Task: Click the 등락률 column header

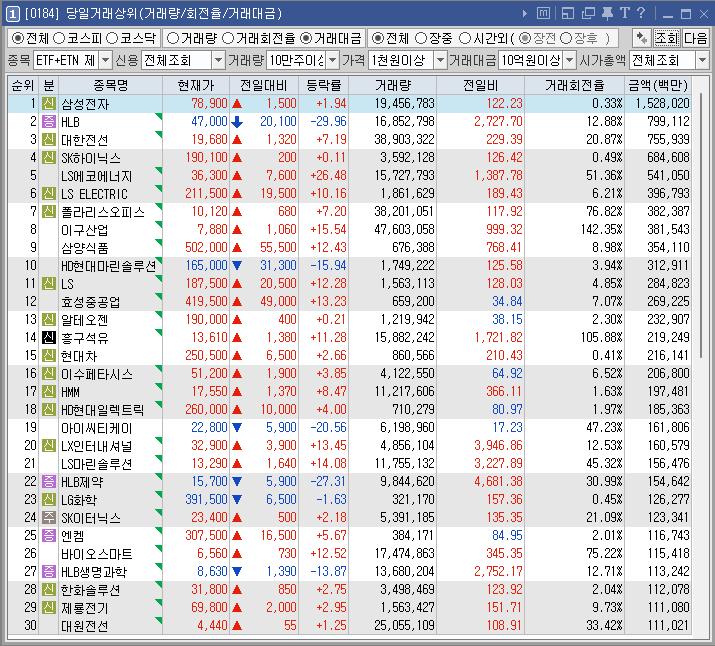Action: 324,85
